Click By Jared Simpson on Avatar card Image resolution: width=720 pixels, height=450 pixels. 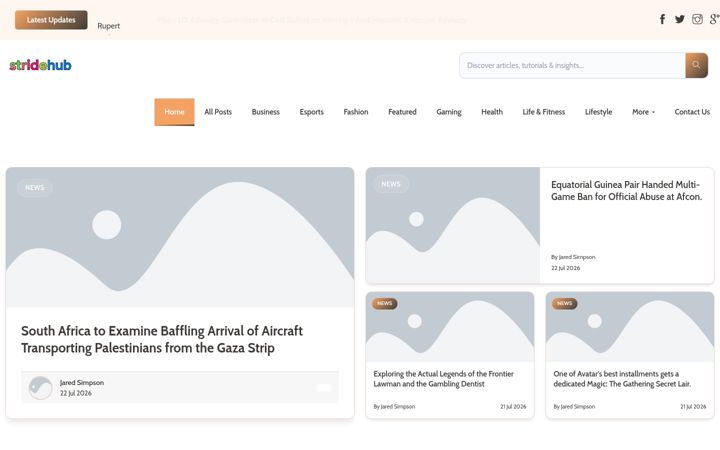(x=574, y=407)
